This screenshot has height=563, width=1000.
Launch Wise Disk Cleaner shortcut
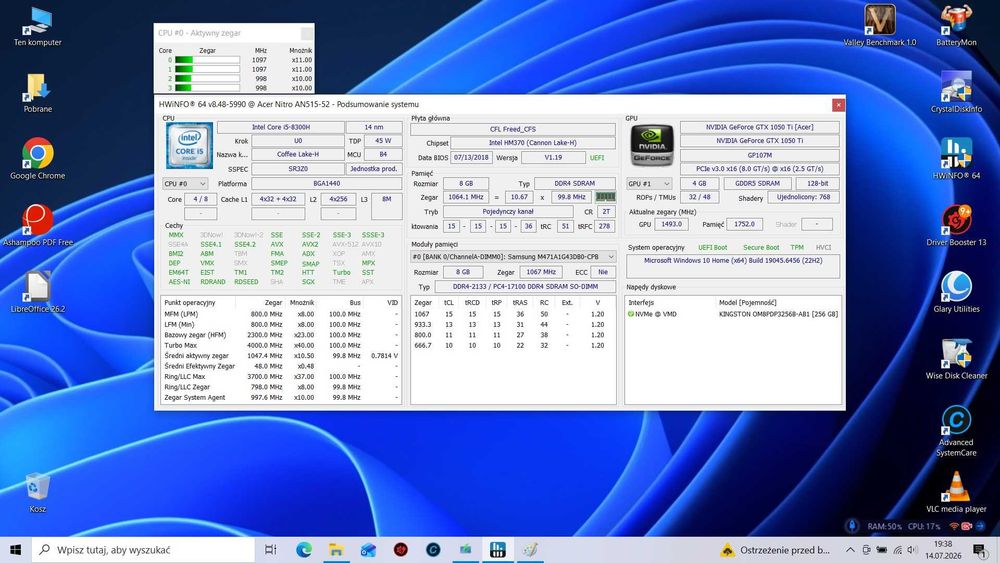click(x=956, y=359)
